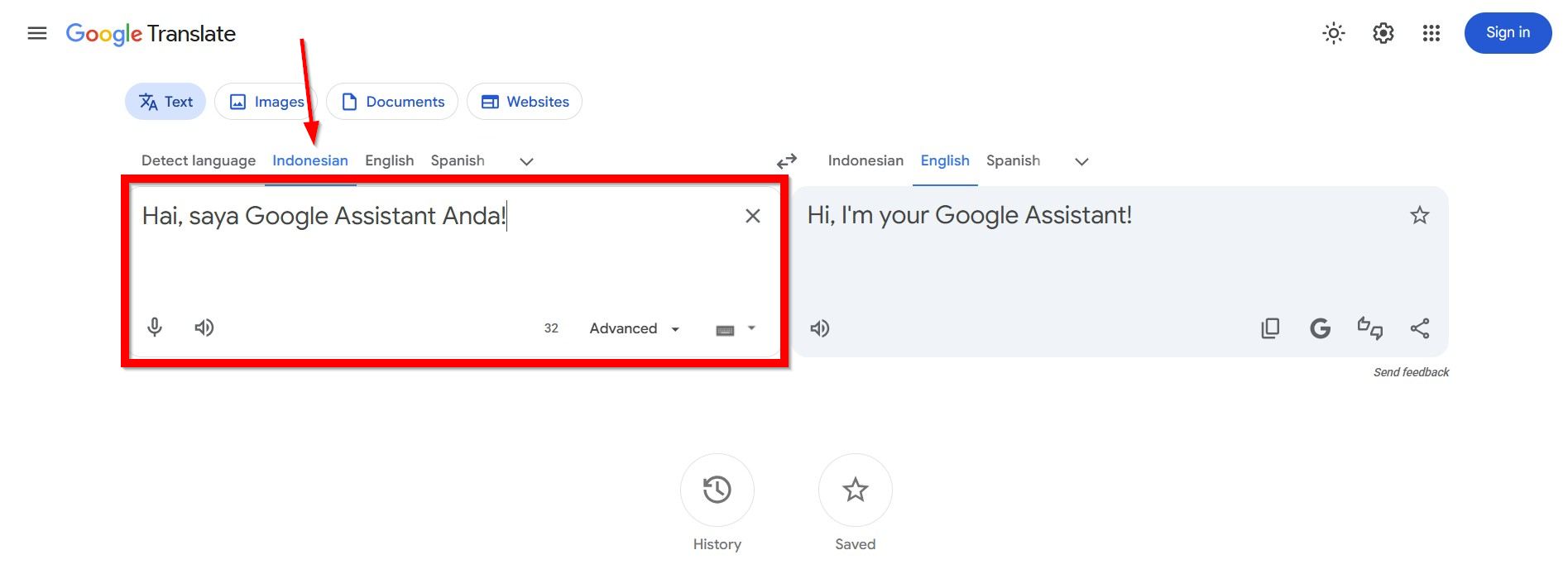
Task: Save the translation with the star
Action: (x=1420, y=215)
